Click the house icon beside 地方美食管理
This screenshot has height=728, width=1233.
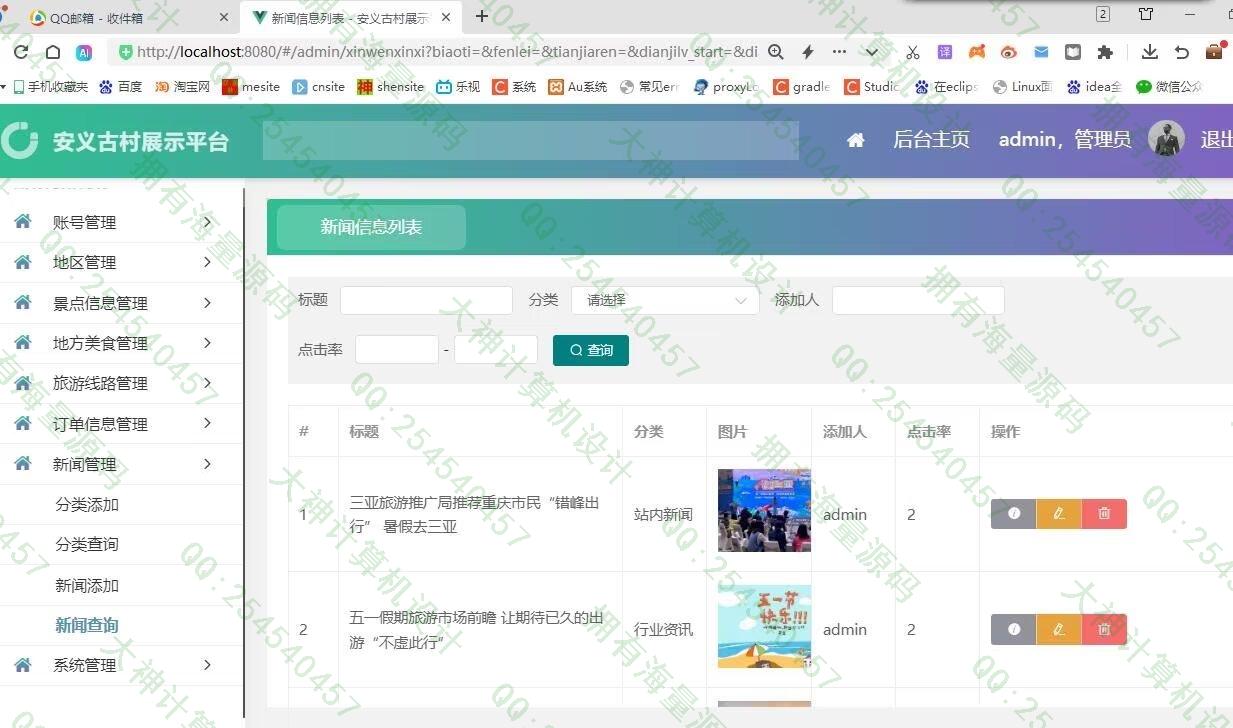coord(23,343)
